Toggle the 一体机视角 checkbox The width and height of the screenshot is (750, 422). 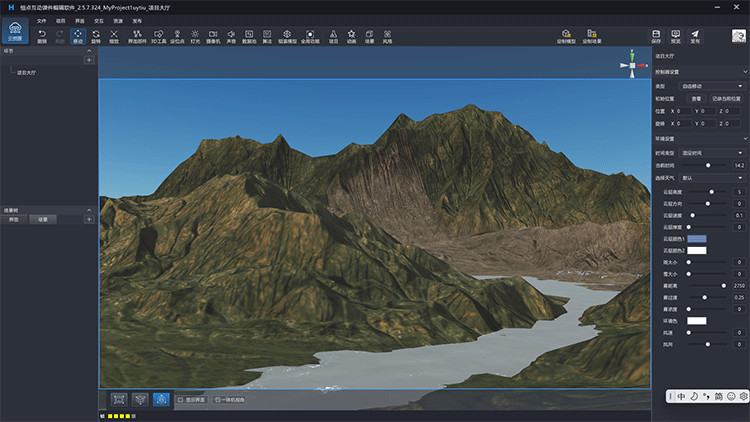coord(217,400)
